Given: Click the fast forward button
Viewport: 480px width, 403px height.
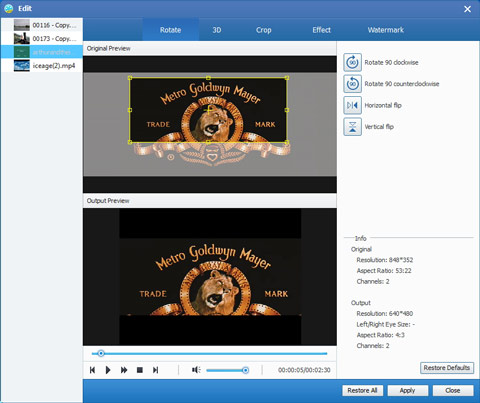Looking at the screenshot, I should (x=124, y=370).
